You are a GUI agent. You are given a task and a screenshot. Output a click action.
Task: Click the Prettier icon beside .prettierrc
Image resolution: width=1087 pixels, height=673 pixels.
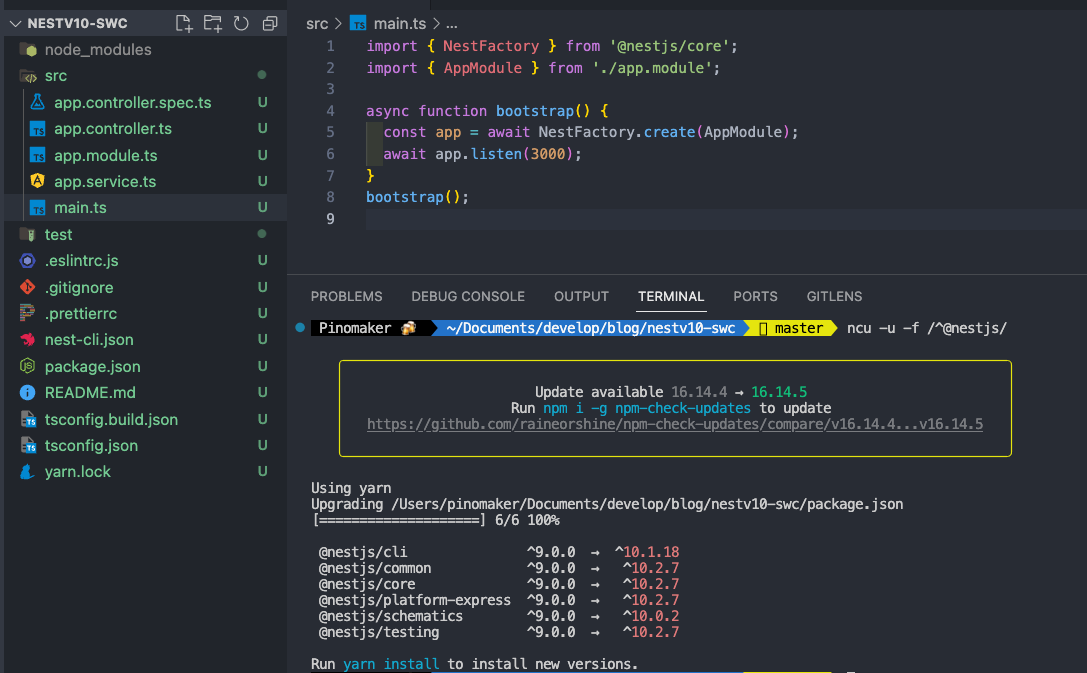(x=28, y=313)
